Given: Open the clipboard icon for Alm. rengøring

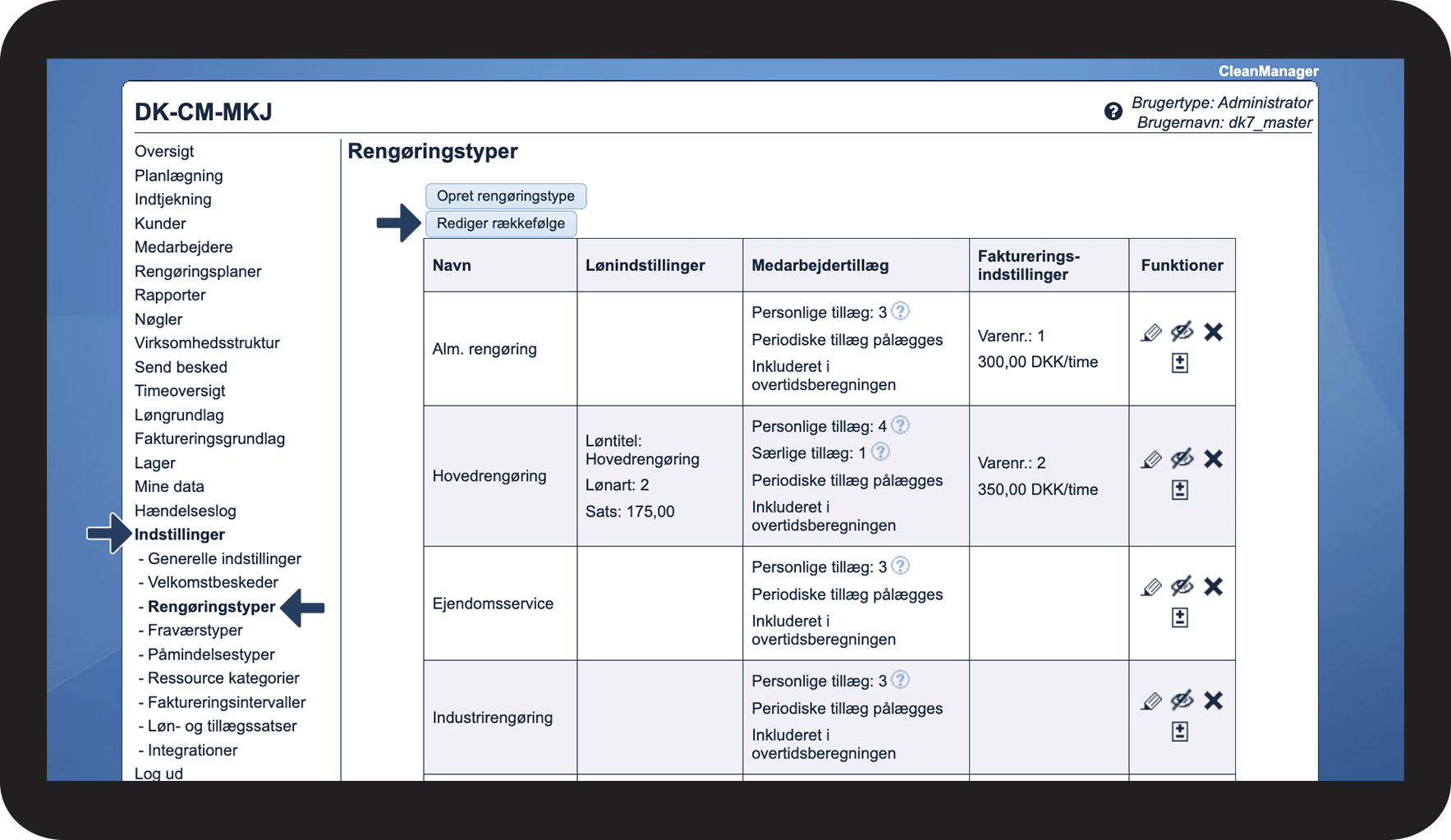Looking at the screenshot, I should click(x=1180, y=363).
